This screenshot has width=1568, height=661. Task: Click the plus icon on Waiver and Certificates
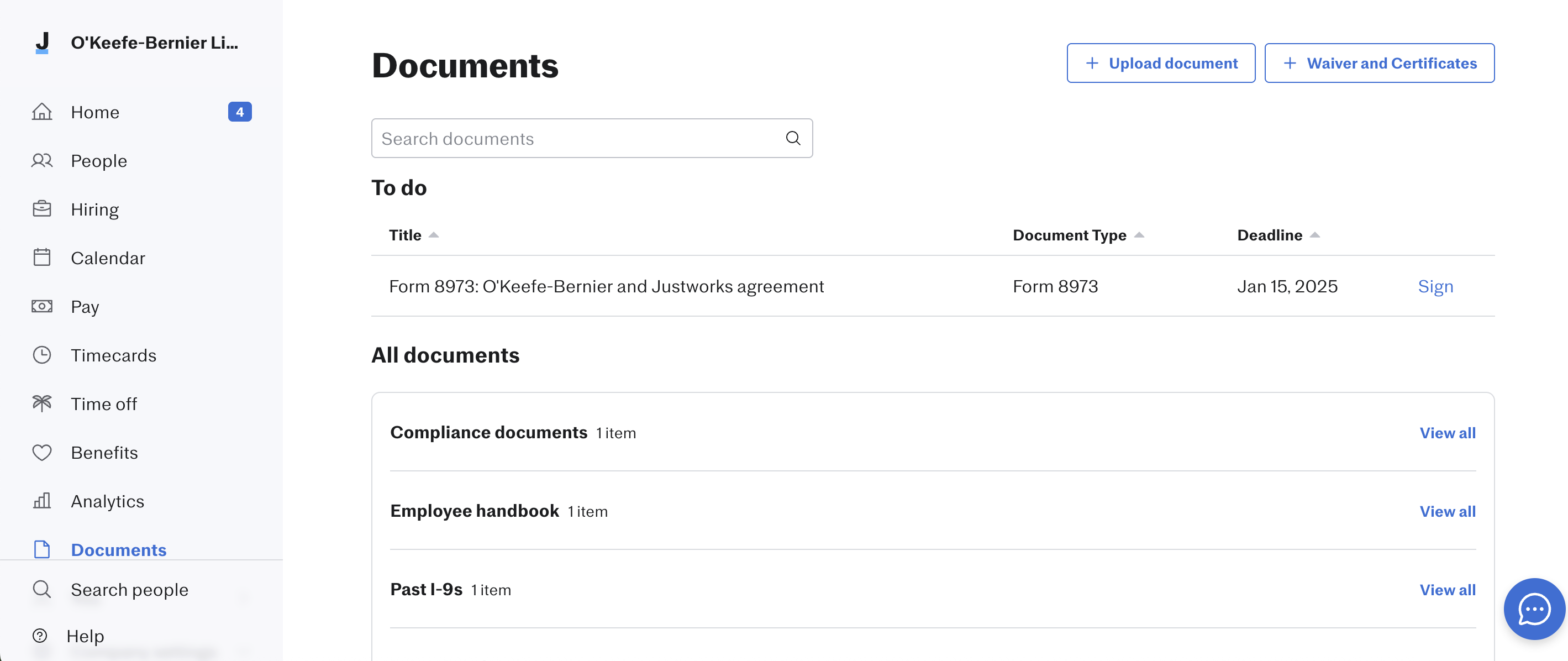pyautogui.click(x=1290, y=64)
